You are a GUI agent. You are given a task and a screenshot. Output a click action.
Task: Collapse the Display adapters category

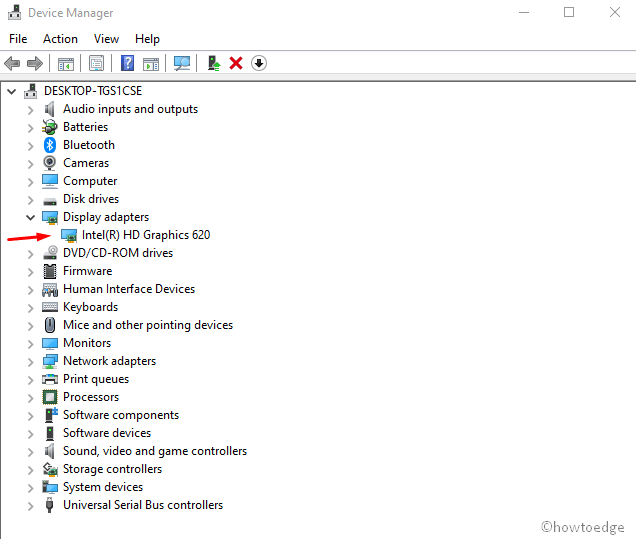[x=30, y=217]
